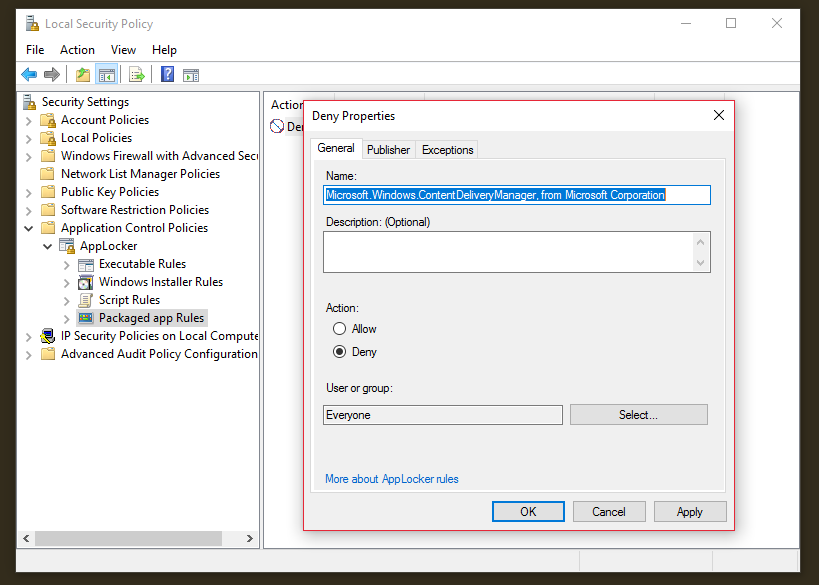This screenshot has width=819, height=585.
Task: Open More about AppLocker rules link
Action: [x=392, y=479]
